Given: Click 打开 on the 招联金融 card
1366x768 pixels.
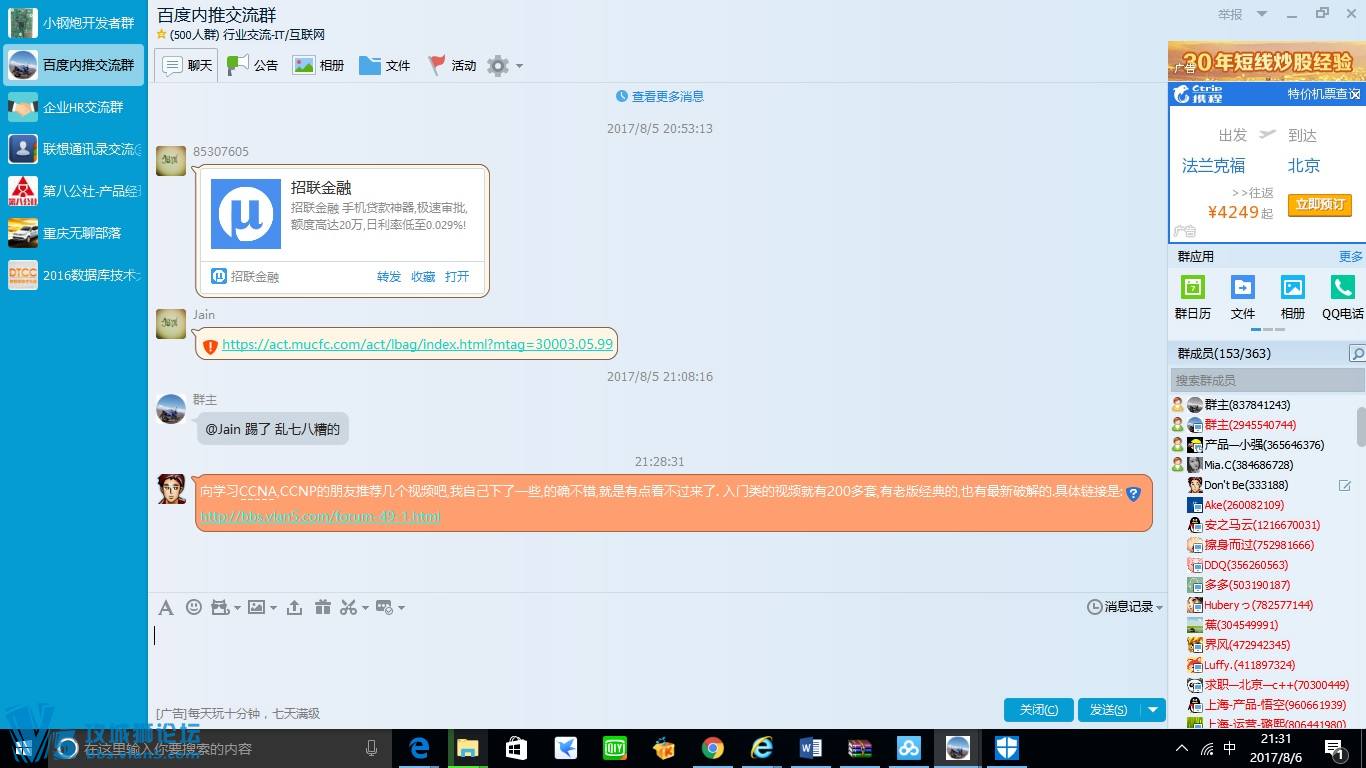Looking at the screenshot, I should pyautogui.click(x=457, y=277).
